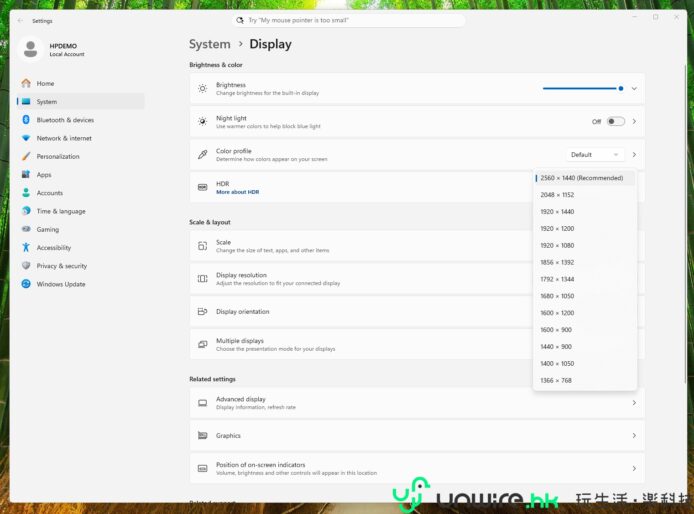Click the on-screen indicators icon
Image resolution: width=694 pixels, height=514 pixels.
(202, 468)
